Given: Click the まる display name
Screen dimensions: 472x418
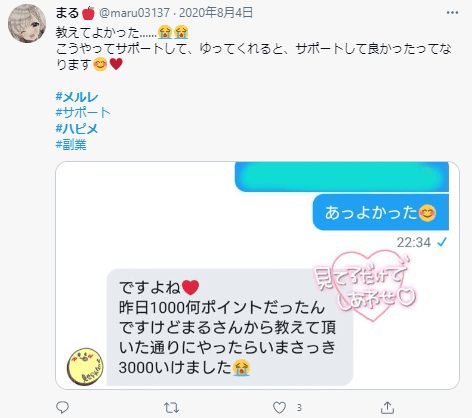Looking at the screenshot, I should (67, 13).
